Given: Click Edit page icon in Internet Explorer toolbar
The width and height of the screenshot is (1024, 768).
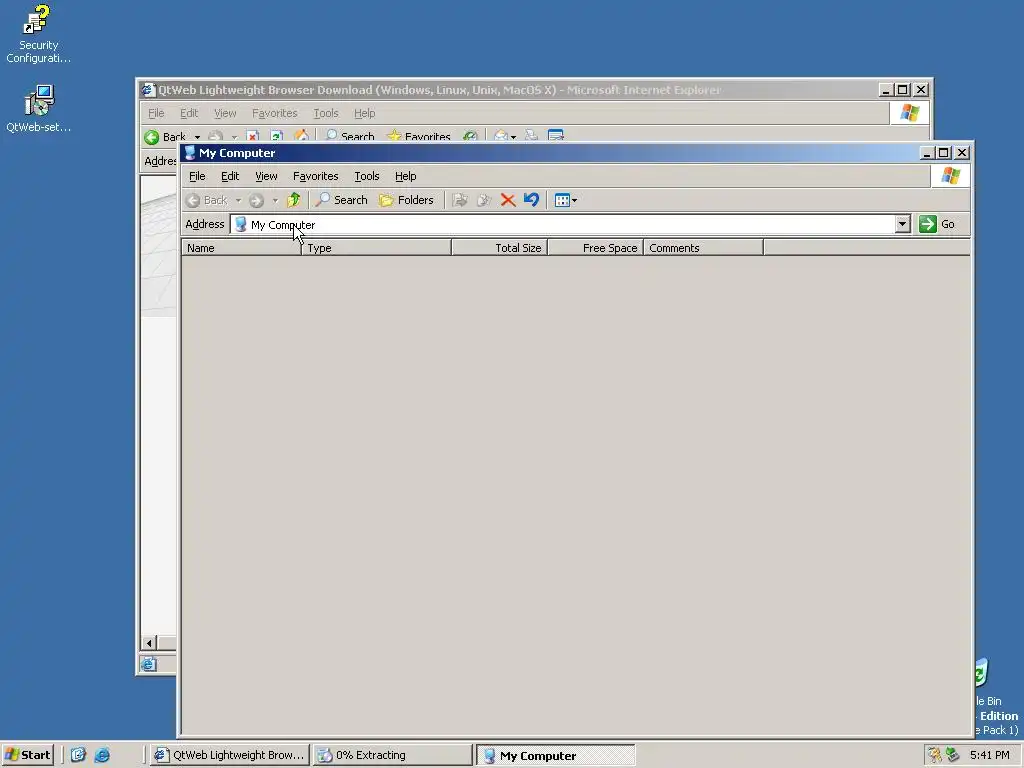Looking at the screenshot, I should pyautogui.click(x=555, y=136).
